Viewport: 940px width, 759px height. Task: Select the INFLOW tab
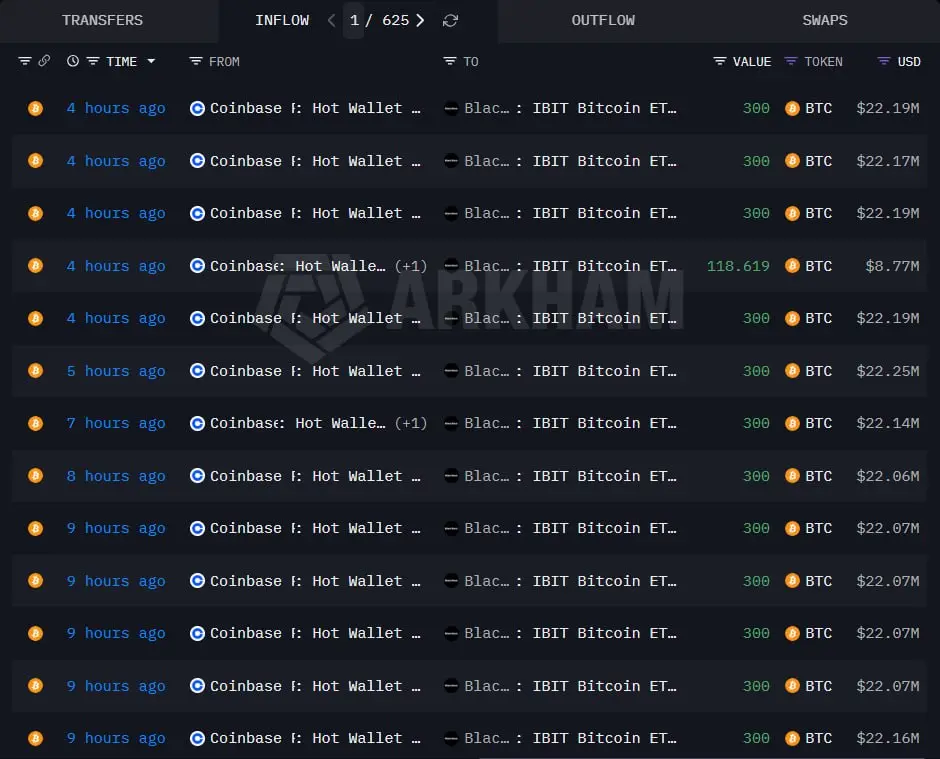tap(282, 20)
